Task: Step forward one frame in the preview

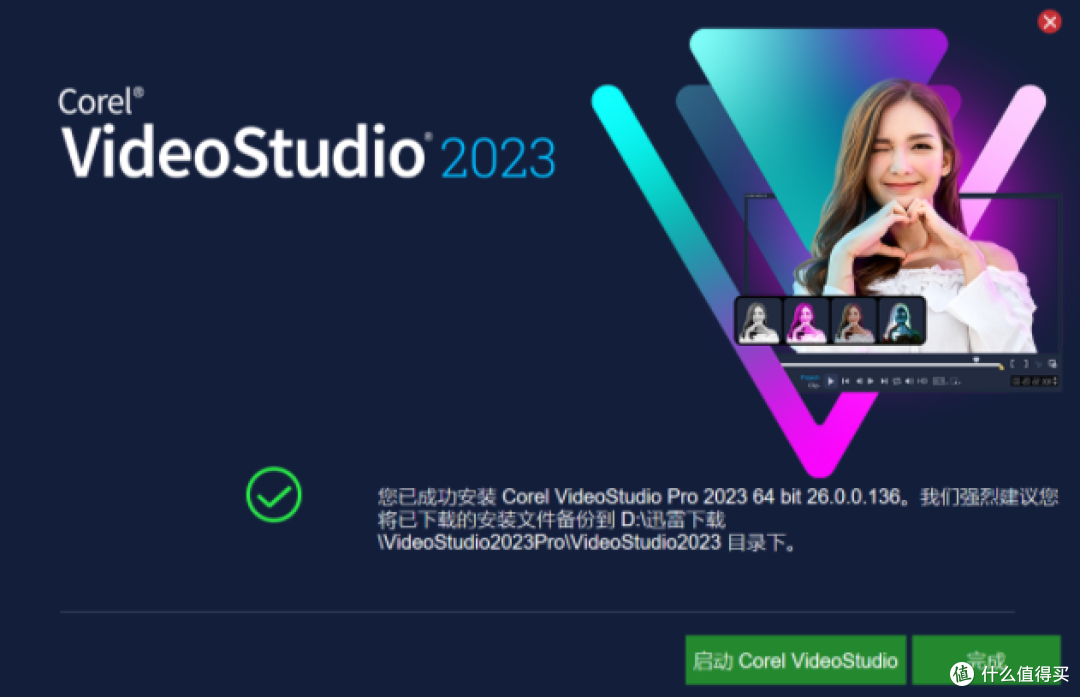Action: (x=871, y=381)
